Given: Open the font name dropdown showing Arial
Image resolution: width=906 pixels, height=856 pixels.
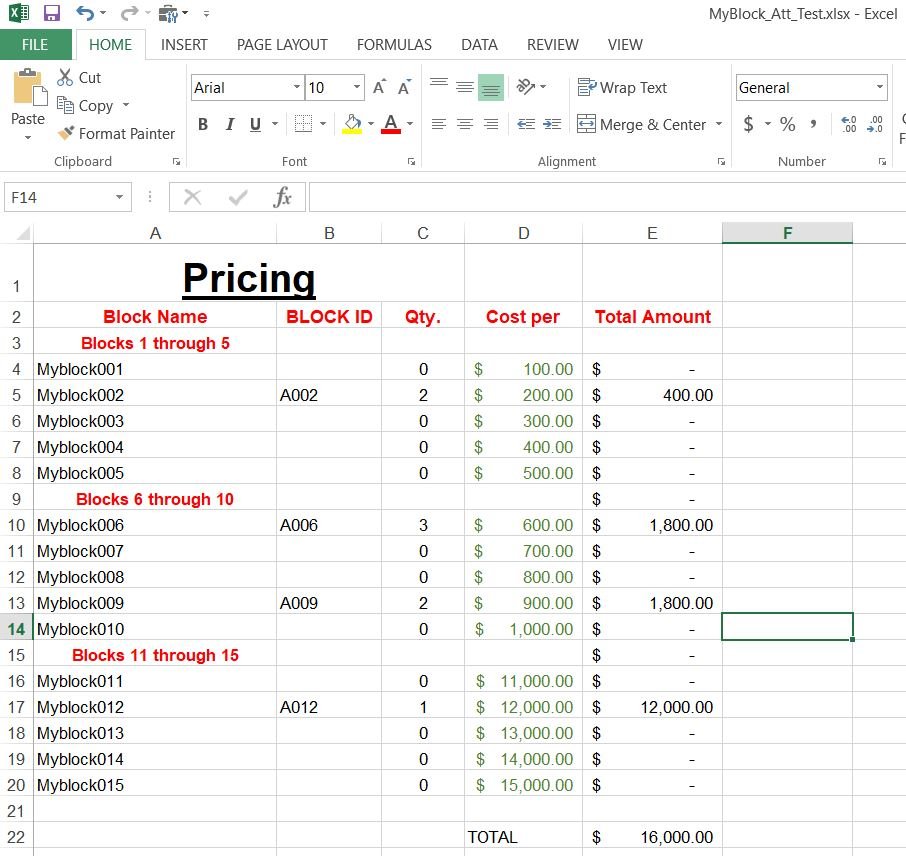Looking at the screenshot, I should 297,88.
